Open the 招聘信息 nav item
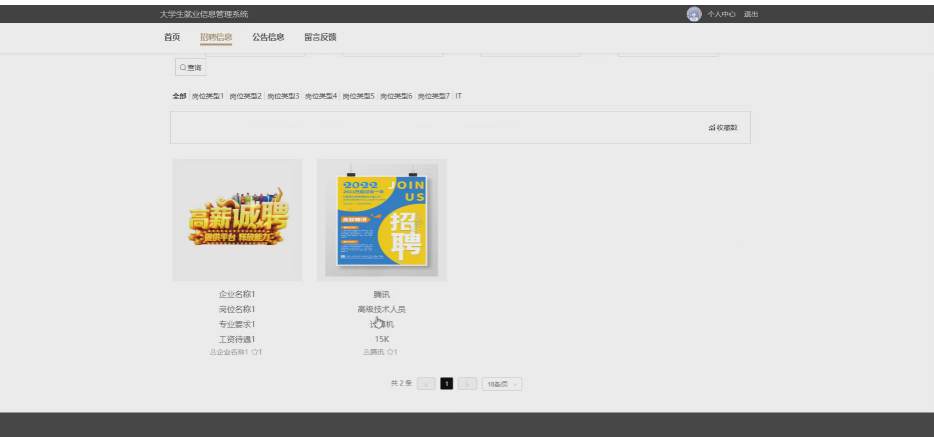934x437 pixels. coord(216,37)
